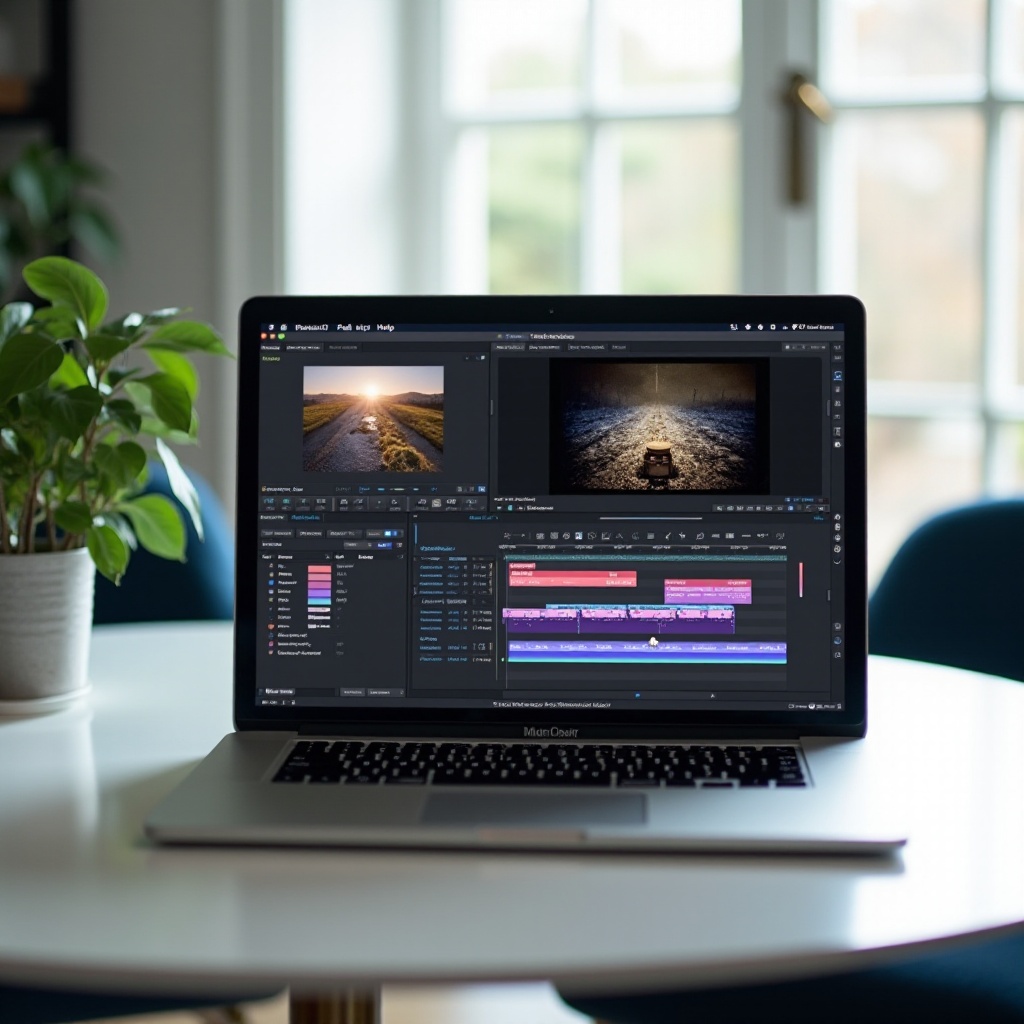Image resolution: width=1024 pixels, height=1024 pixels.
Task: Click the last icon on the timeline toolbar's right end
Action: point(780,536)
